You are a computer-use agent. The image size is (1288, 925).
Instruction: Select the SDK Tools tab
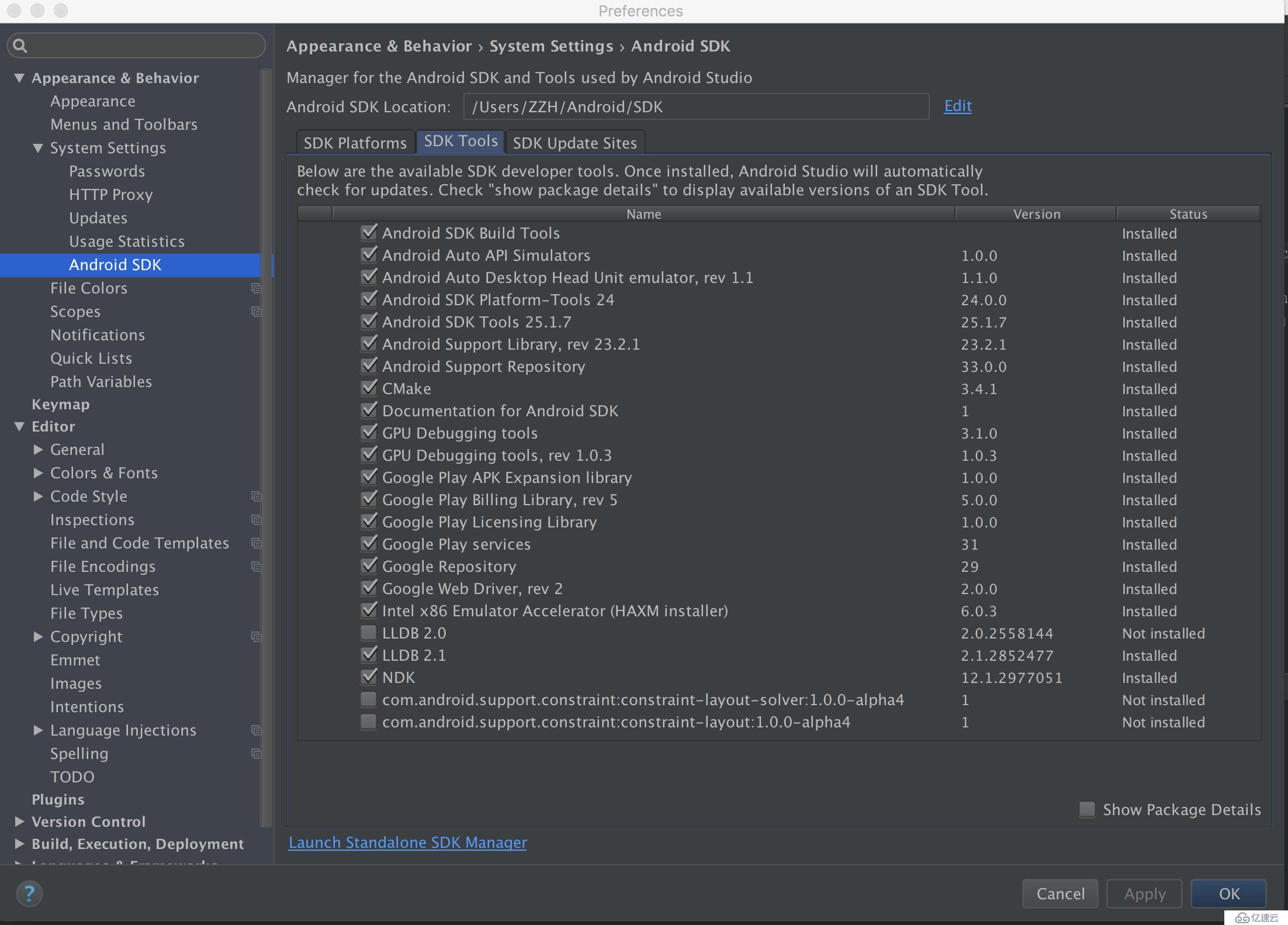(461, 141)
